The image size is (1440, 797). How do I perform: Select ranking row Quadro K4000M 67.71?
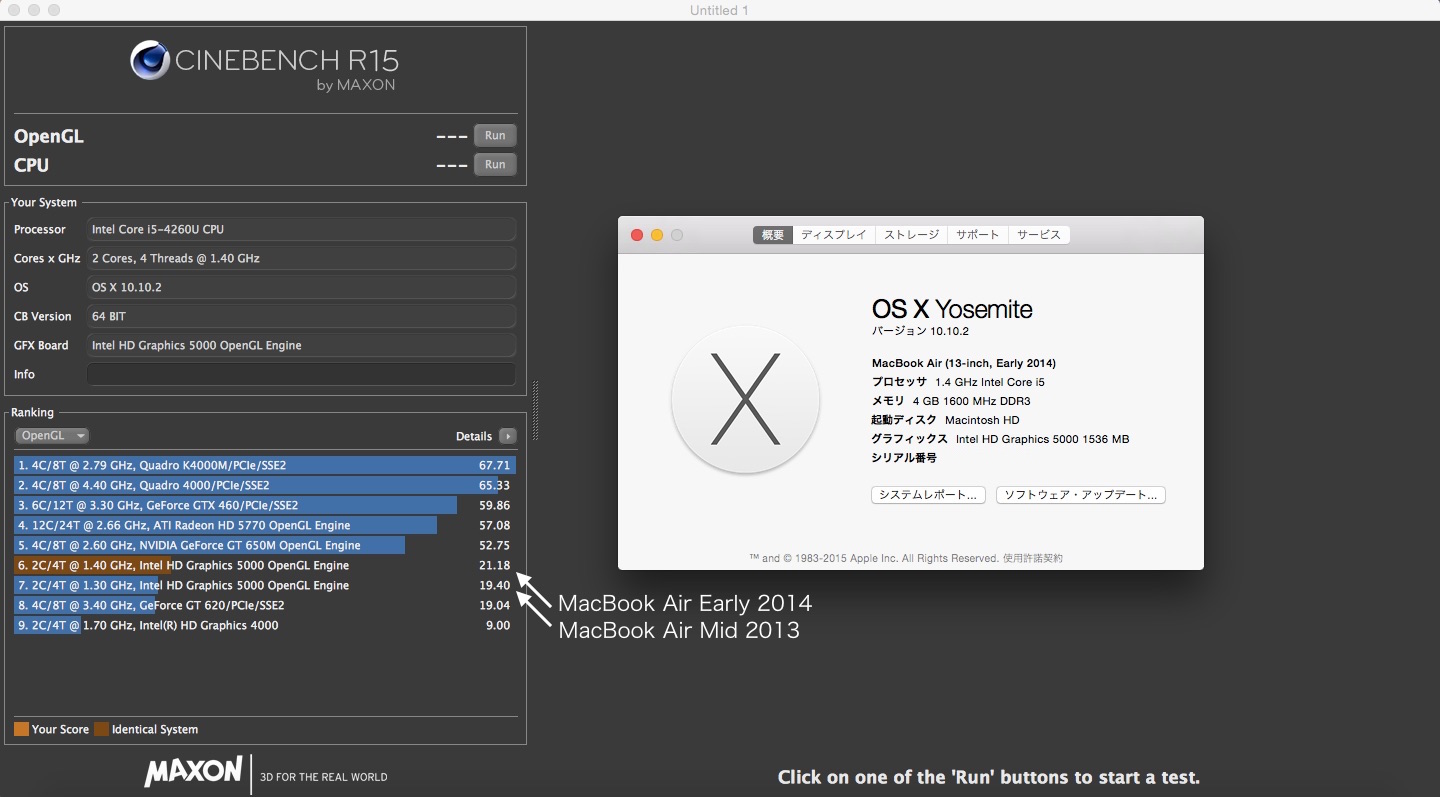(265, 465)
